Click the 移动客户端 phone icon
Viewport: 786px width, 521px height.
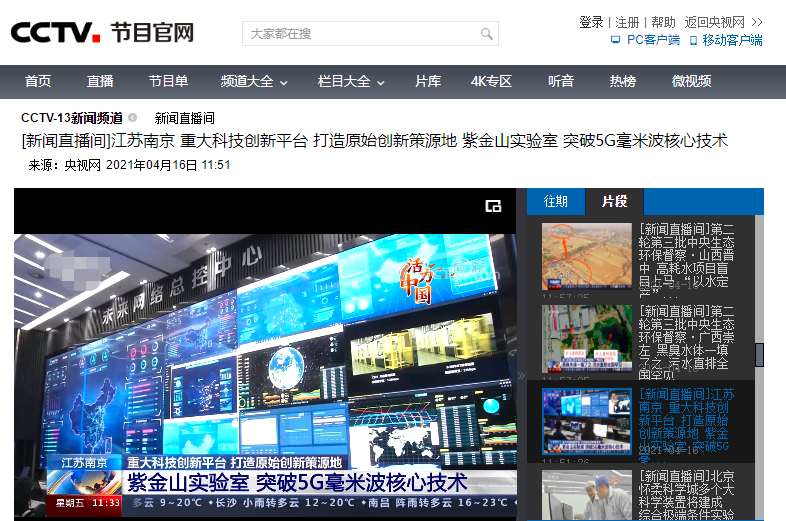(x=693, y=40)
